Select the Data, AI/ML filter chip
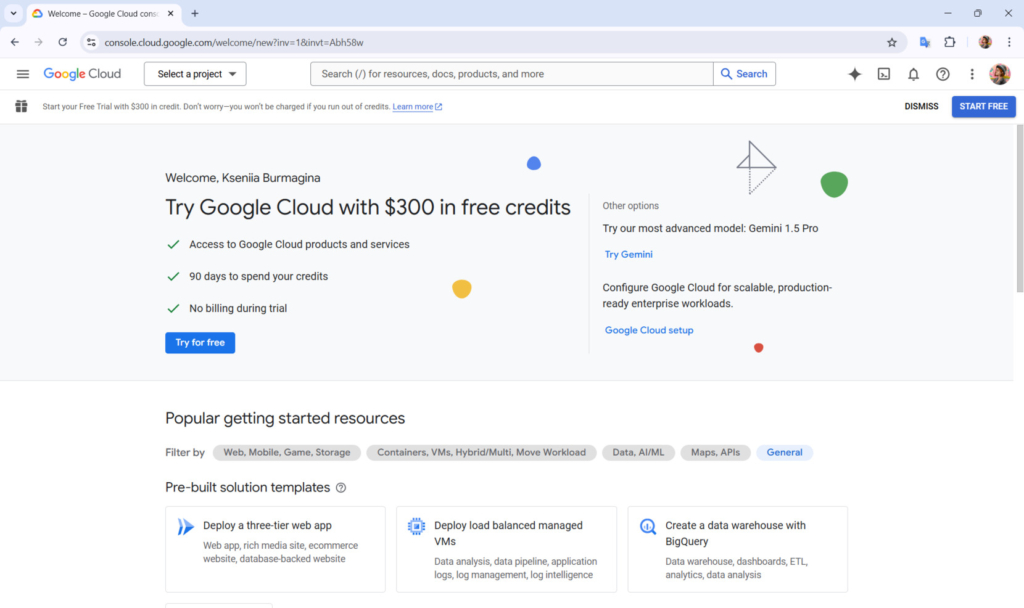The image size is (1024, 608). [638, 452]
